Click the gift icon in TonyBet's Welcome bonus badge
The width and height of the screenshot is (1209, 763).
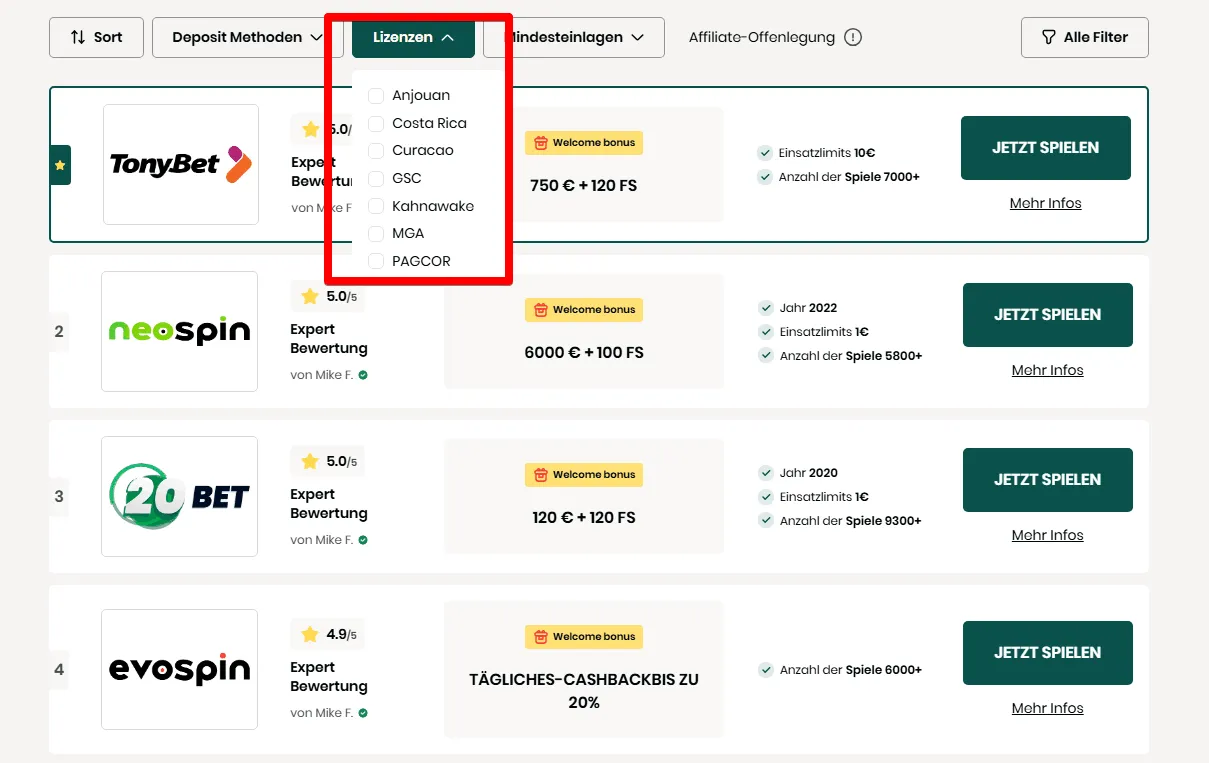click(541, 143)
